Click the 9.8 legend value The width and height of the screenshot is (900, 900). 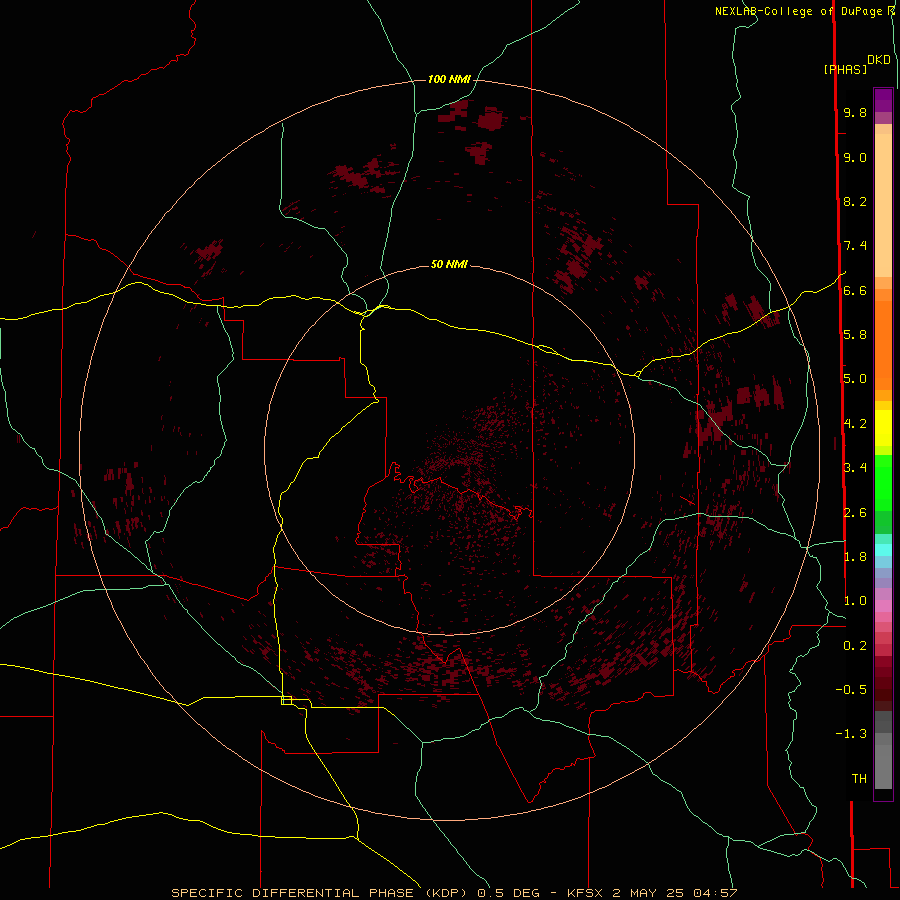click(x=855, y=112)
